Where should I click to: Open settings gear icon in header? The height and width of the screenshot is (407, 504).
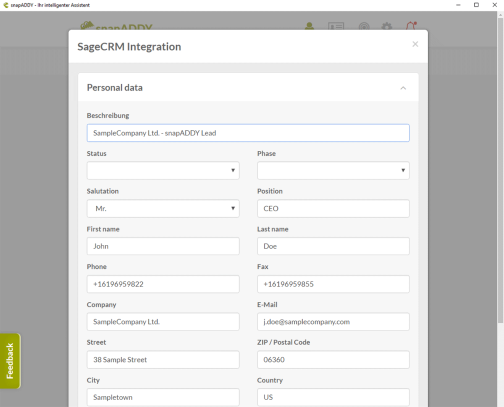click(x=387, y=26)
